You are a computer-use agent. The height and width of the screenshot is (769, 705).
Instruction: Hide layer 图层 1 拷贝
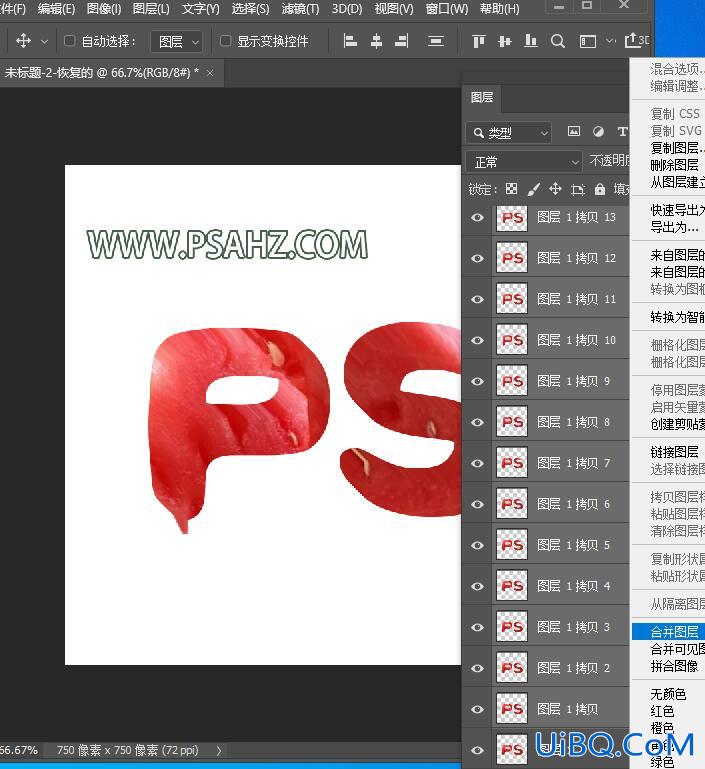pyautogui.click(x=478, y=709)
